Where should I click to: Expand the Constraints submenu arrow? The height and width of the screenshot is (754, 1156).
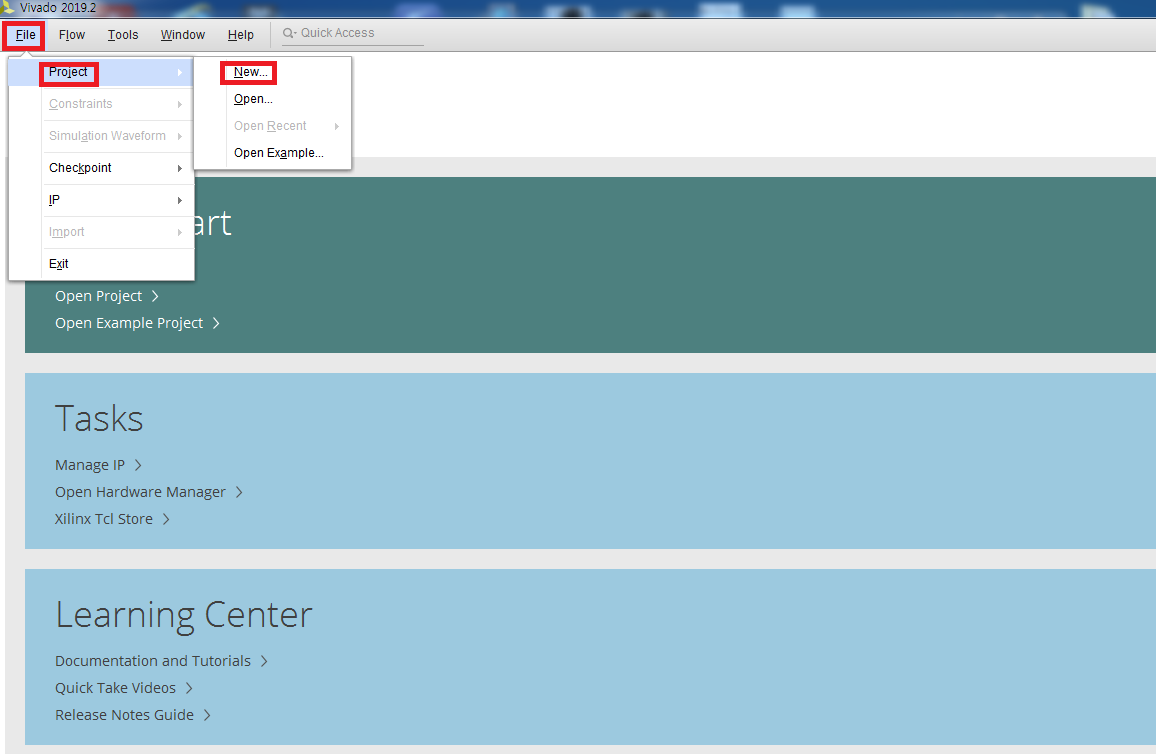pyautogui.click(x=179, y=105)
